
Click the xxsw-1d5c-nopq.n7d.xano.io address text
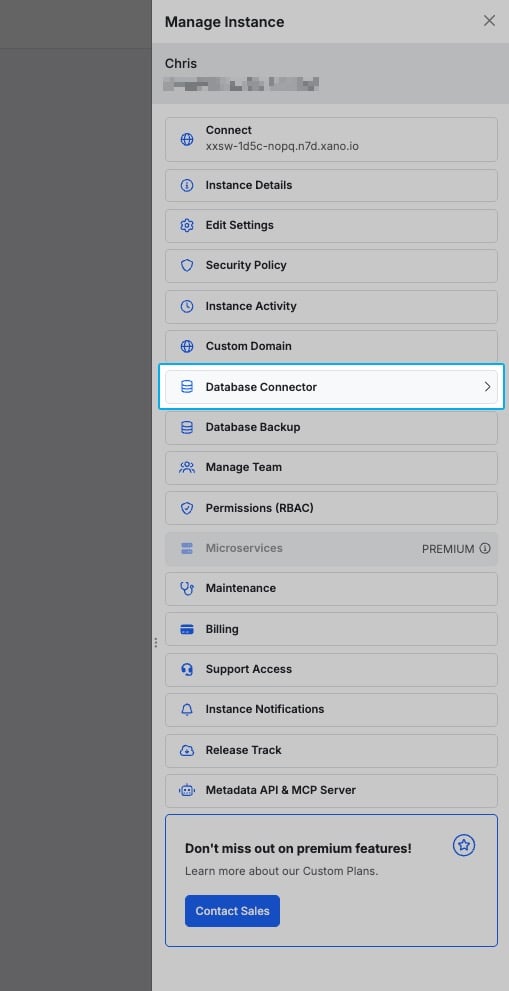[282, 146]
